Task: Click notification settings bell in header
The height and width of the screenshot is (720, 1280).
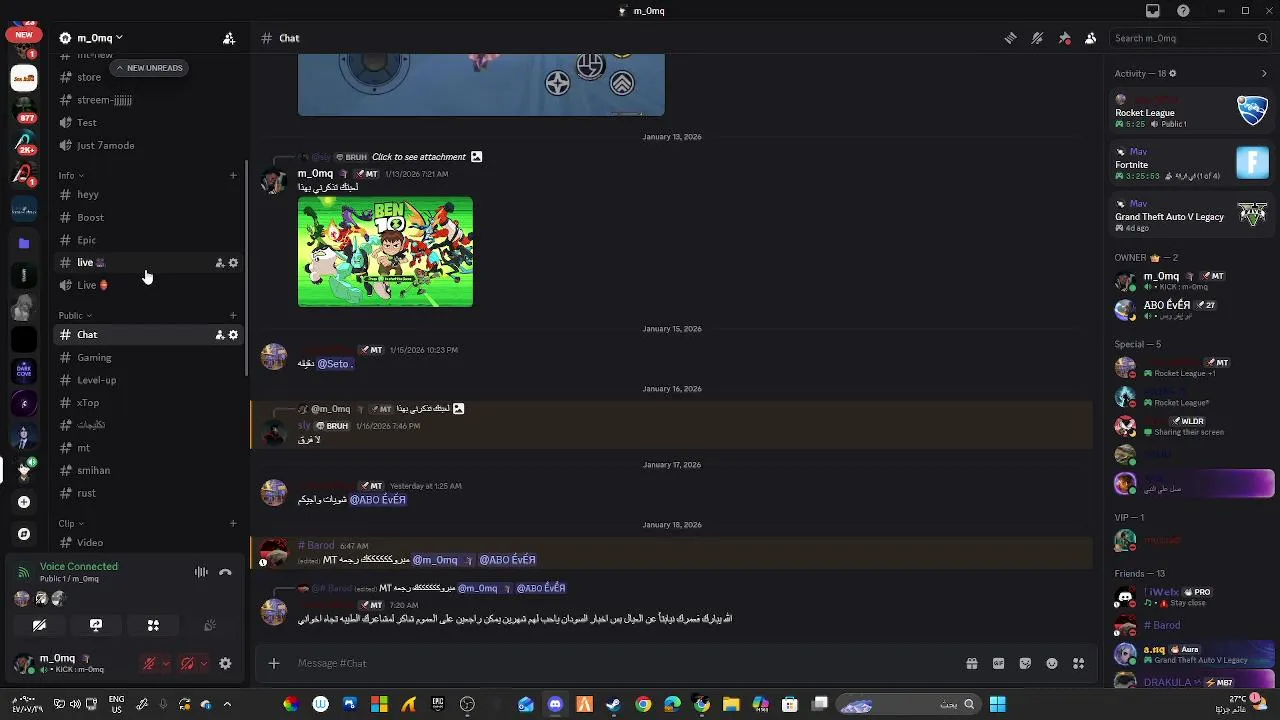Action: tap(1037, 38)
